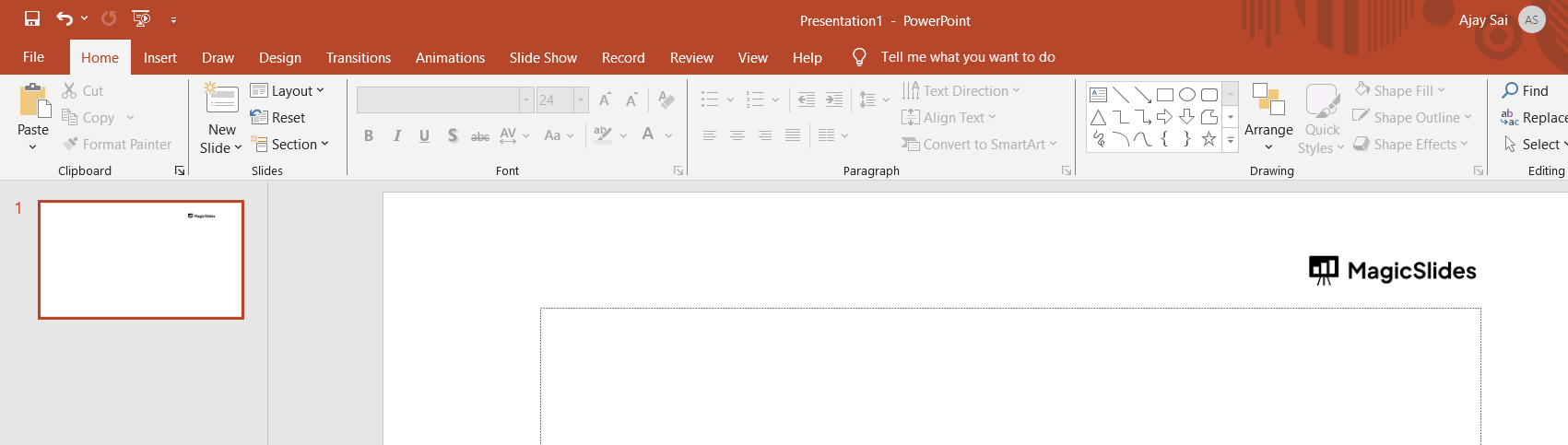This screenshot has width=1568, height=445.
Task: Expand the Paste options arrow
Action: pos(33,146)
